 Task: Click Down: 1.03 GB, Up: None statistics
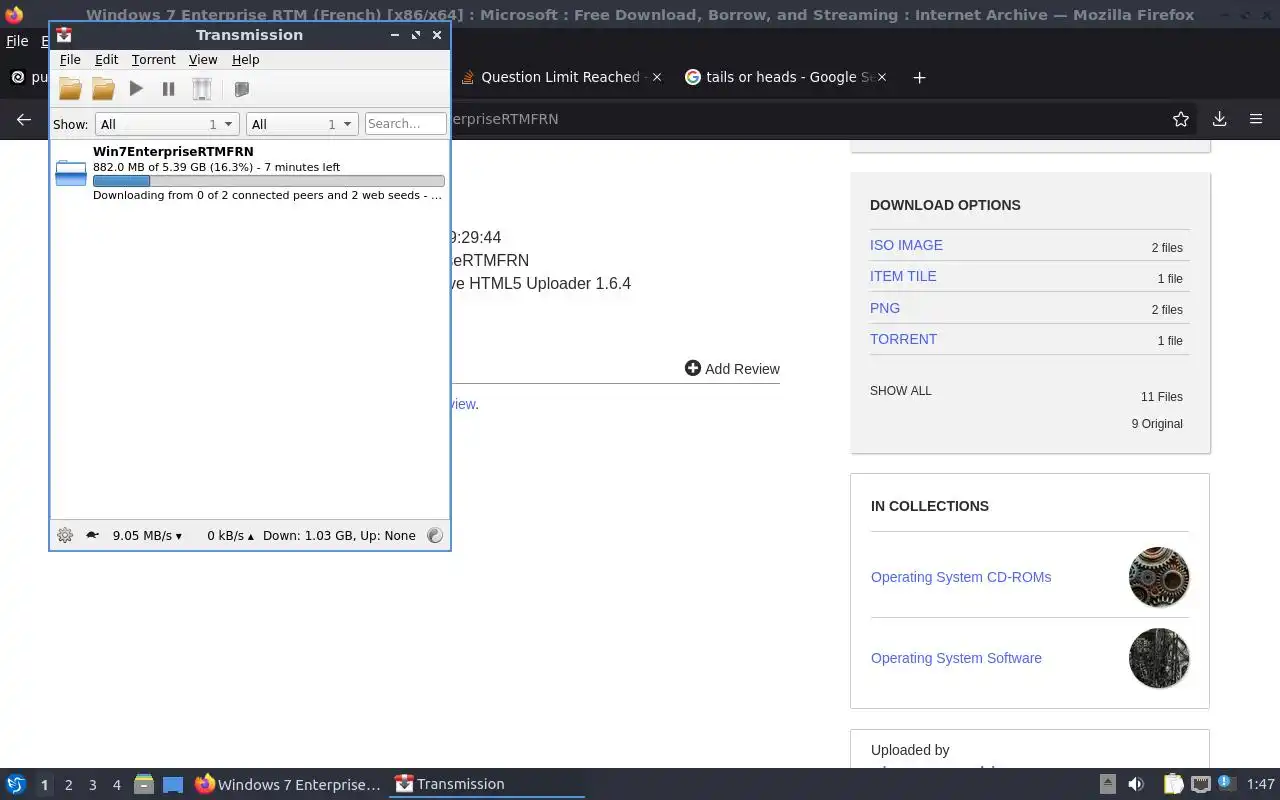(x=339, y=535)
